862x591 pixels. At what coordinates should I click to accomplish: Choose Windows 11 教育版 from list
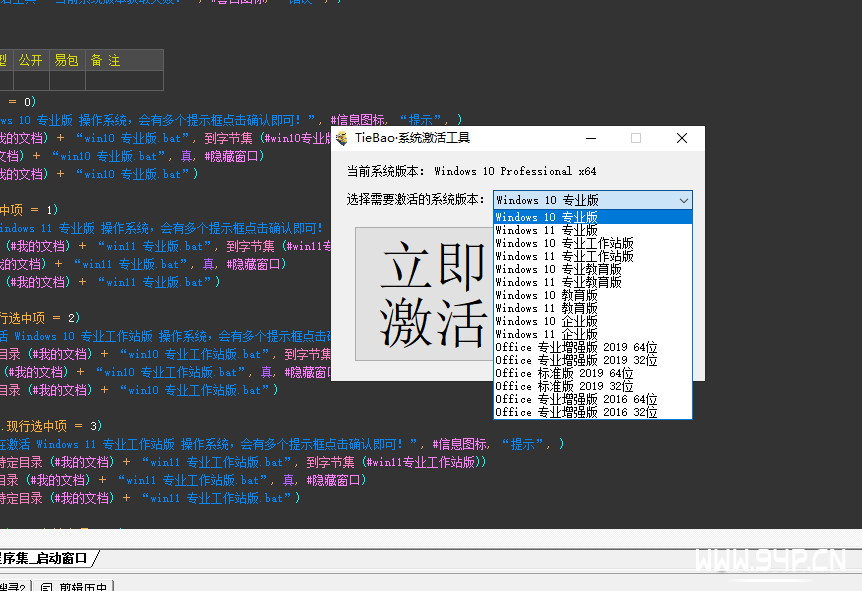(x=593, y=308)
